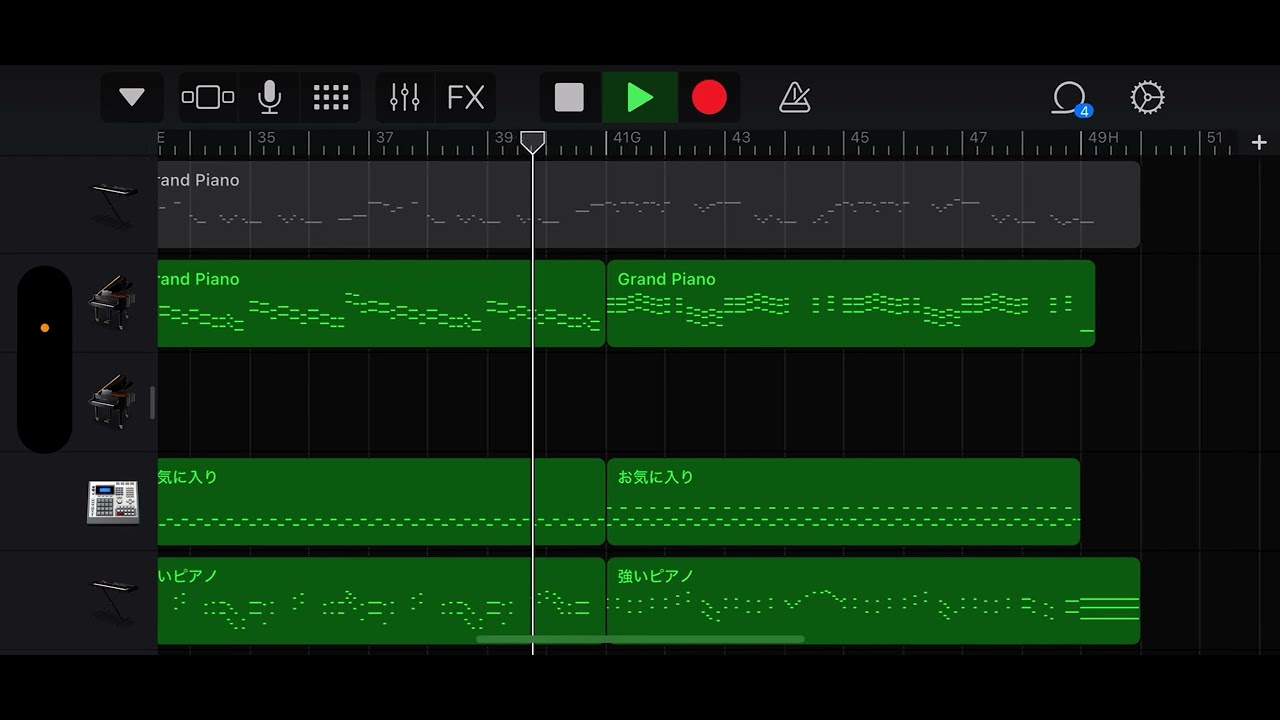
Task: Select the 強いピアノ region starting at bar 41
Action: pyautogui.click(x=873, y=601)
